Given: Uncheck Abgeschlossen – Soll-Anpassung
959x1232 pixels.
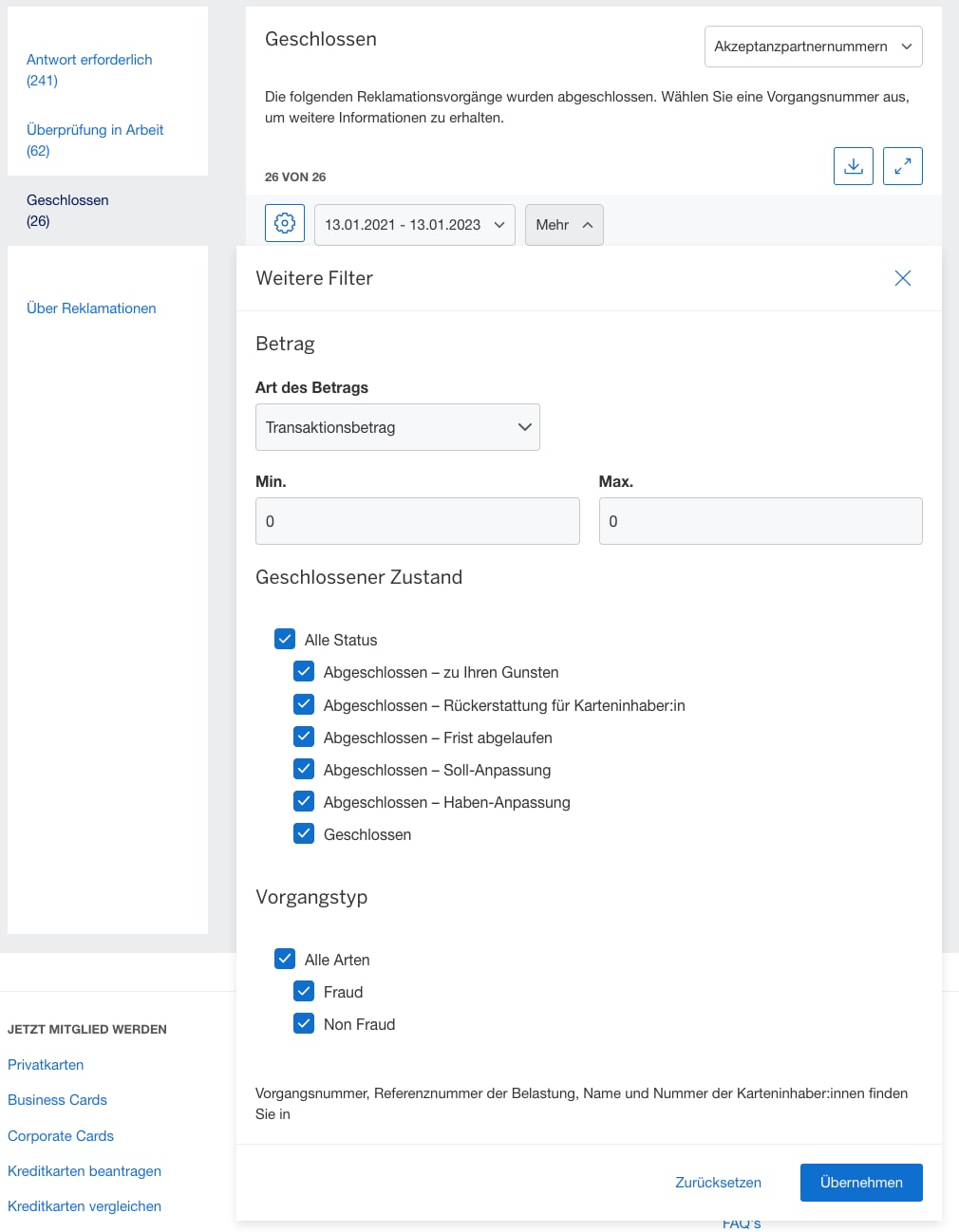Looking at the screenshot, I should pyautogui.click(x=304, y=769).
